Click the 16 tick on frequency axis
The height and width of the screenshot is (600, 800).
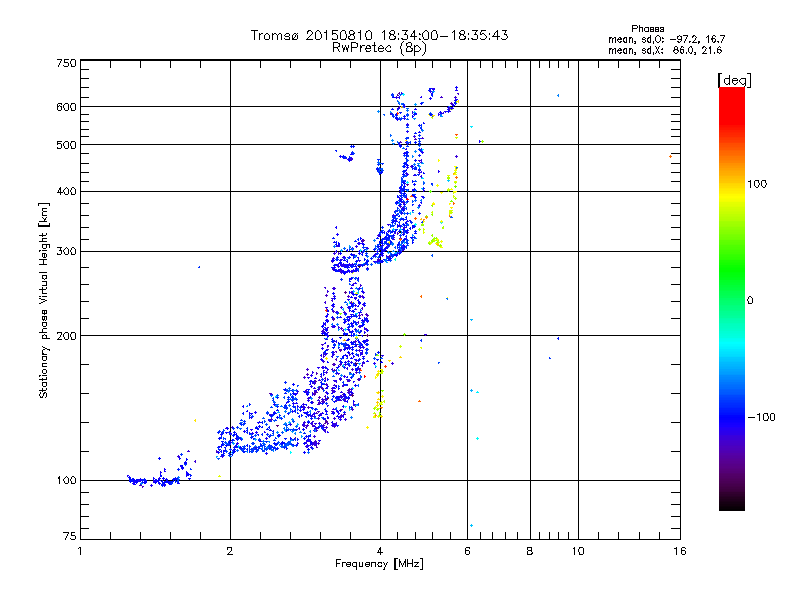tap(680, 551)
